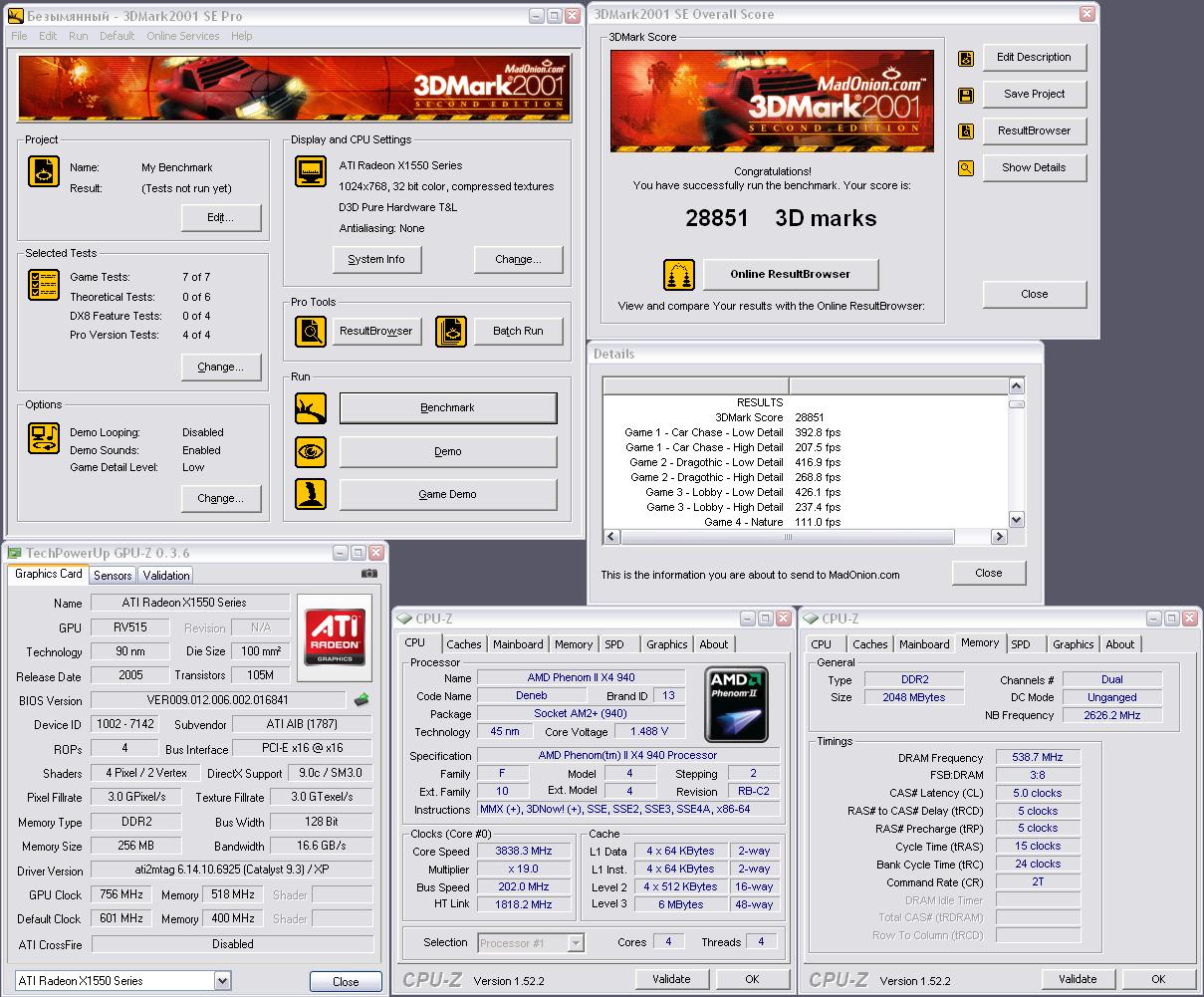The width and height of the screenshot is (1204, 997).
Task: Open the Run menu in 3DMark
Action: 79,36
